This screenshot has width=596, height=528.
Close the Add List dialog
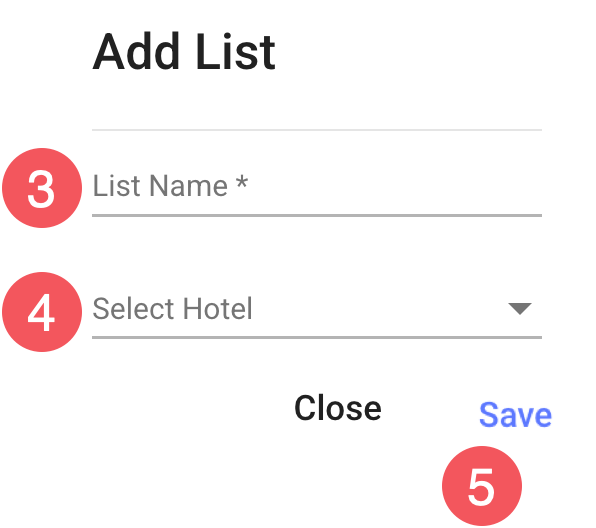tap(338, 408)
